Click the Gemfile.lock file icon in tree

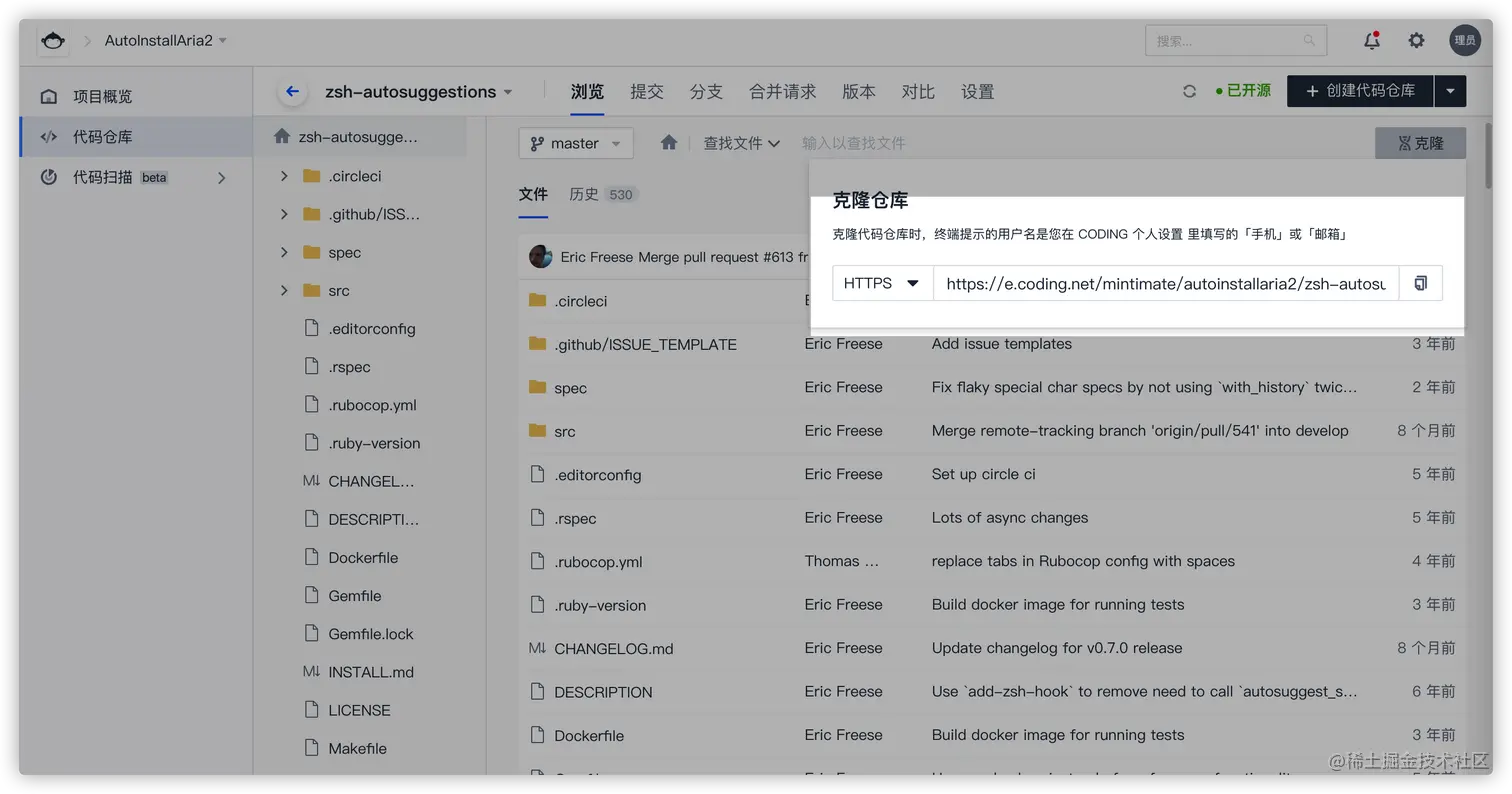click(x=311, y=633)
